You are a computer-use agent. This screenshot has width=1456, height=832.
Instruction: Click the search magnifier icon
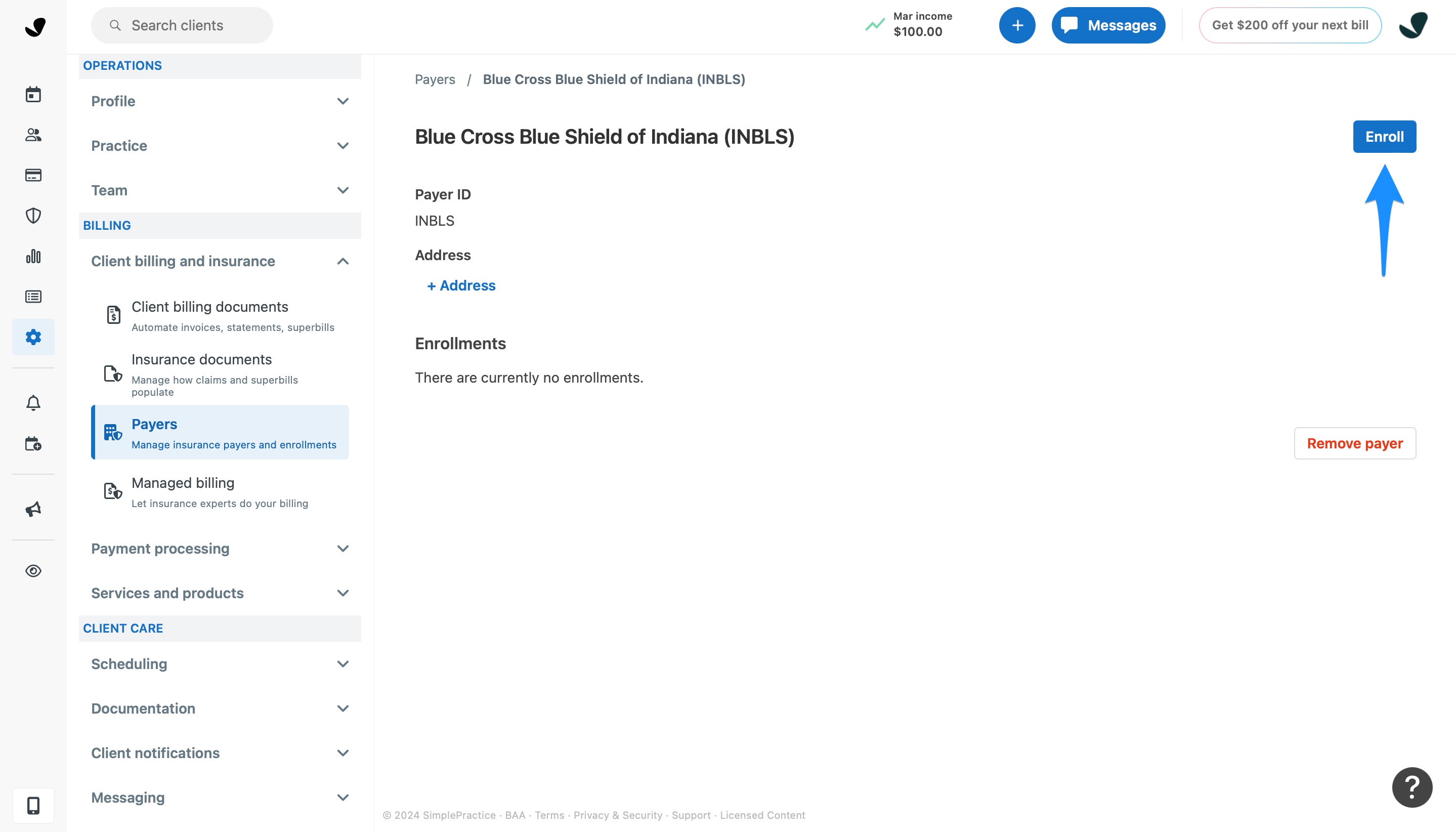115,25
